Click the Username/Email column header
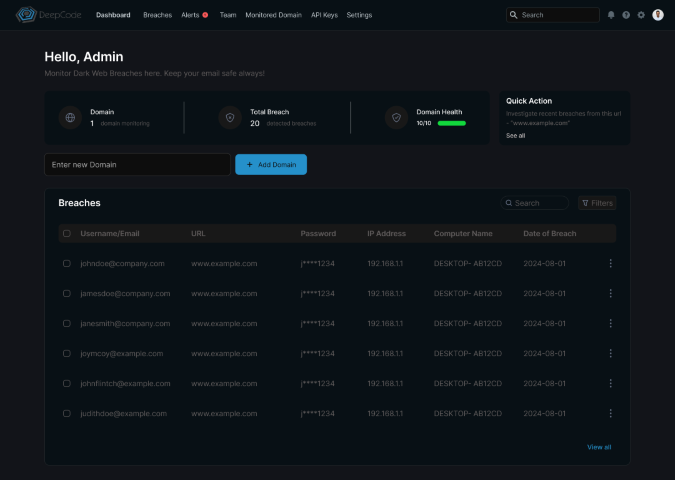Screen dimensions: 675x480 [110, 233]
